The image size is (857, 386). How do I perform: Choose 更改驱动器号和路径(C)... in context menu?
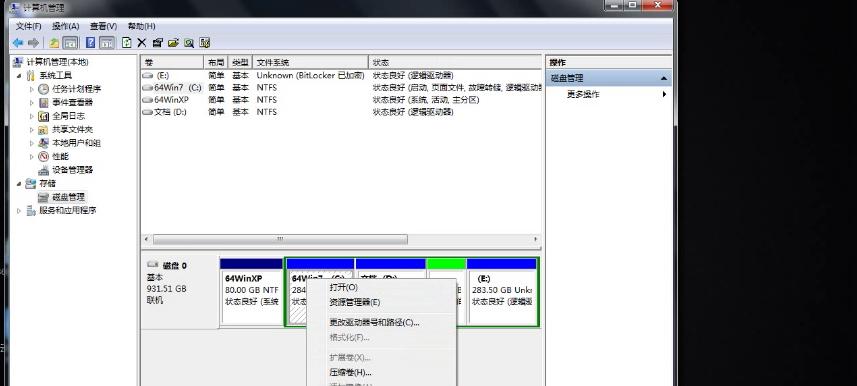click(374, 322)
